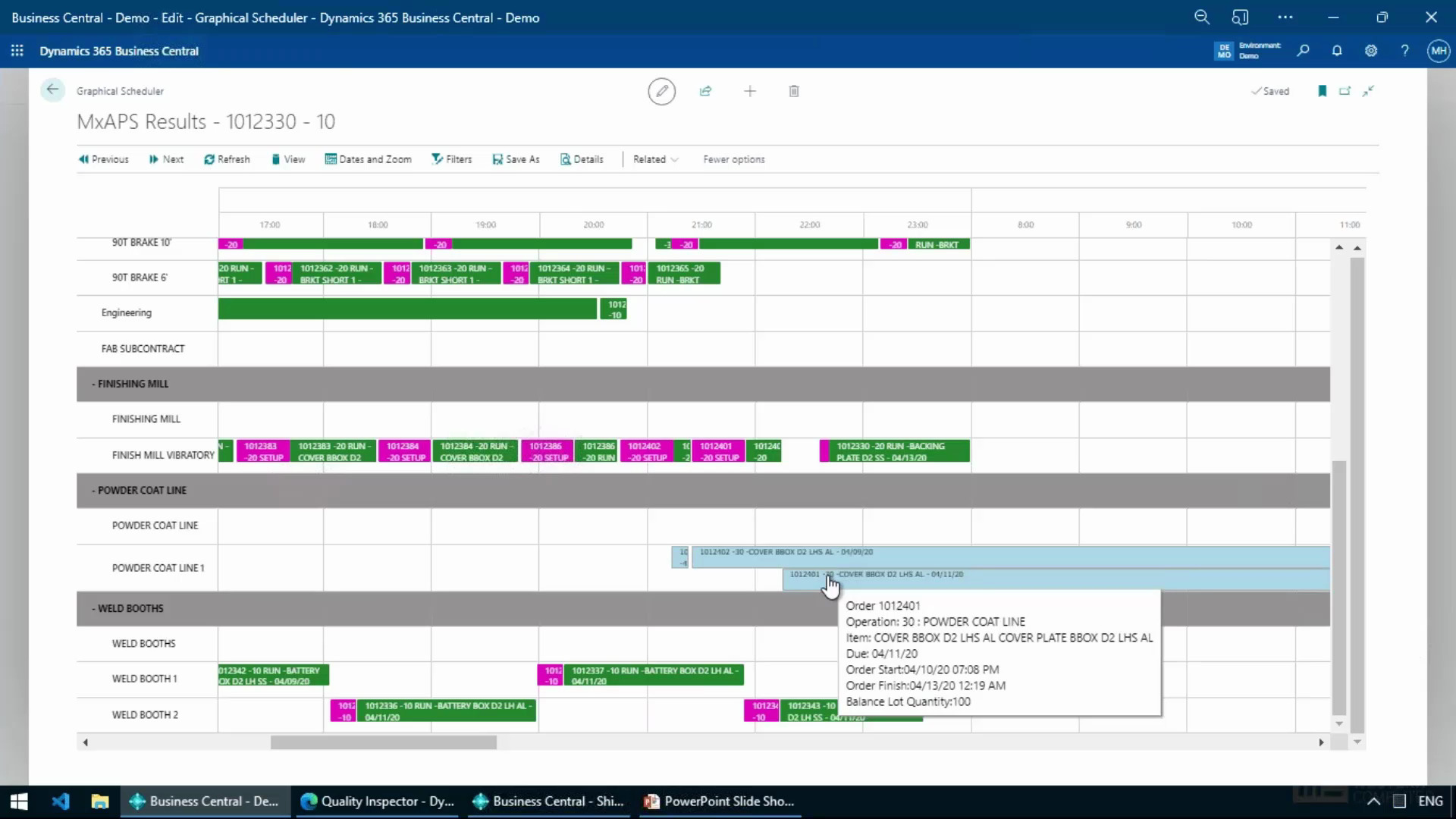Open the View action

tap(288, 159)
